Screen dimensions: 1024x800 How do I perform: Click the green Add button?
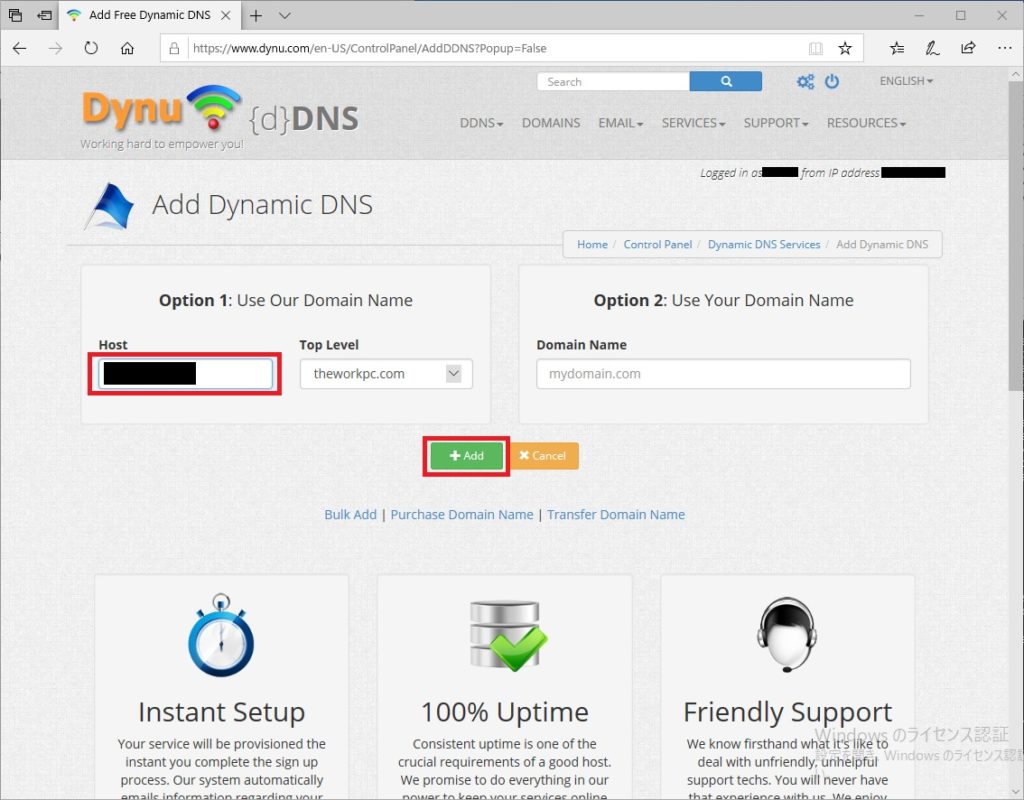466,456
